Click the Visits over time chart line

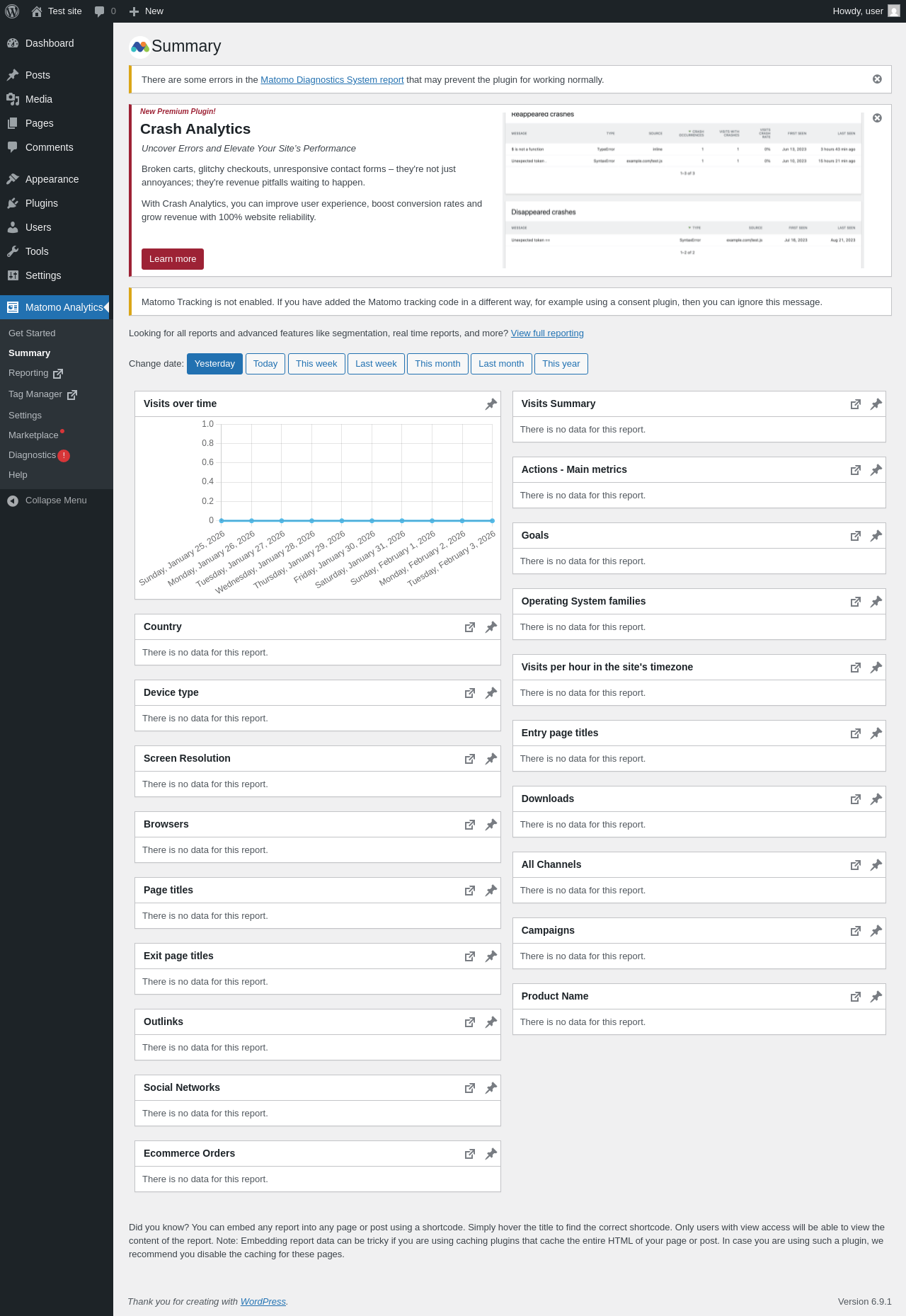[357, 520]
